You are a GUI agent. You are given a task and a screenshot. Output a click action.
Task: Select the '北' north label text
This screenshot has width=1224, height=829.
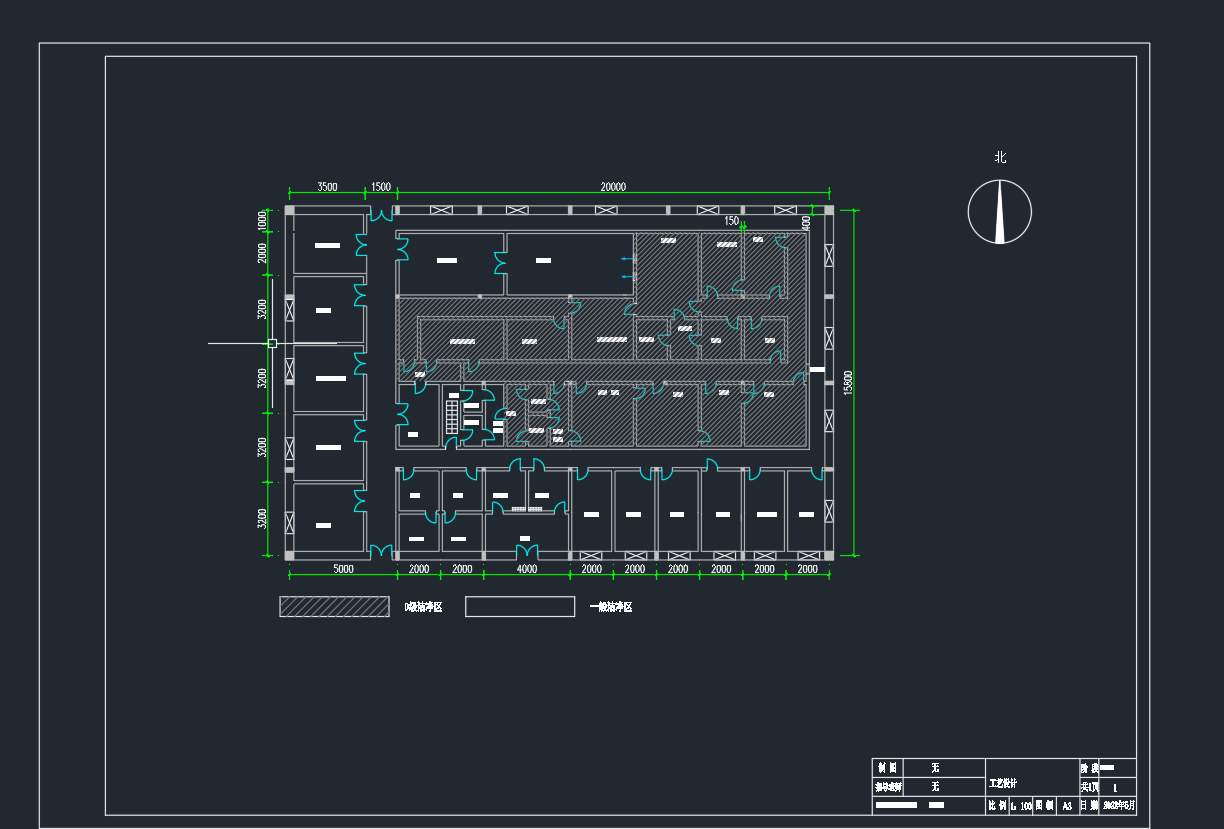tap(1001, 158)
